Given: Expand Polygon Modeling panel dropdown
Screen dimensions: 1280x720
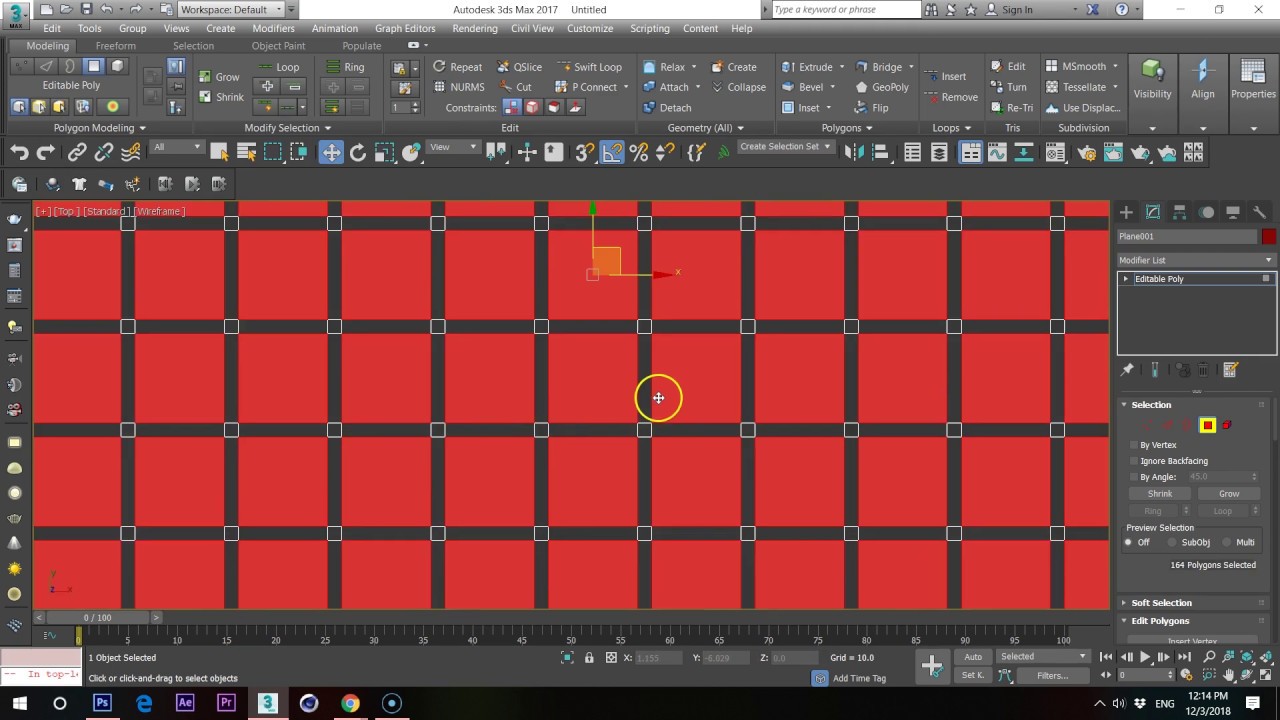Looking at the screenshot, I should coord(100,128).
